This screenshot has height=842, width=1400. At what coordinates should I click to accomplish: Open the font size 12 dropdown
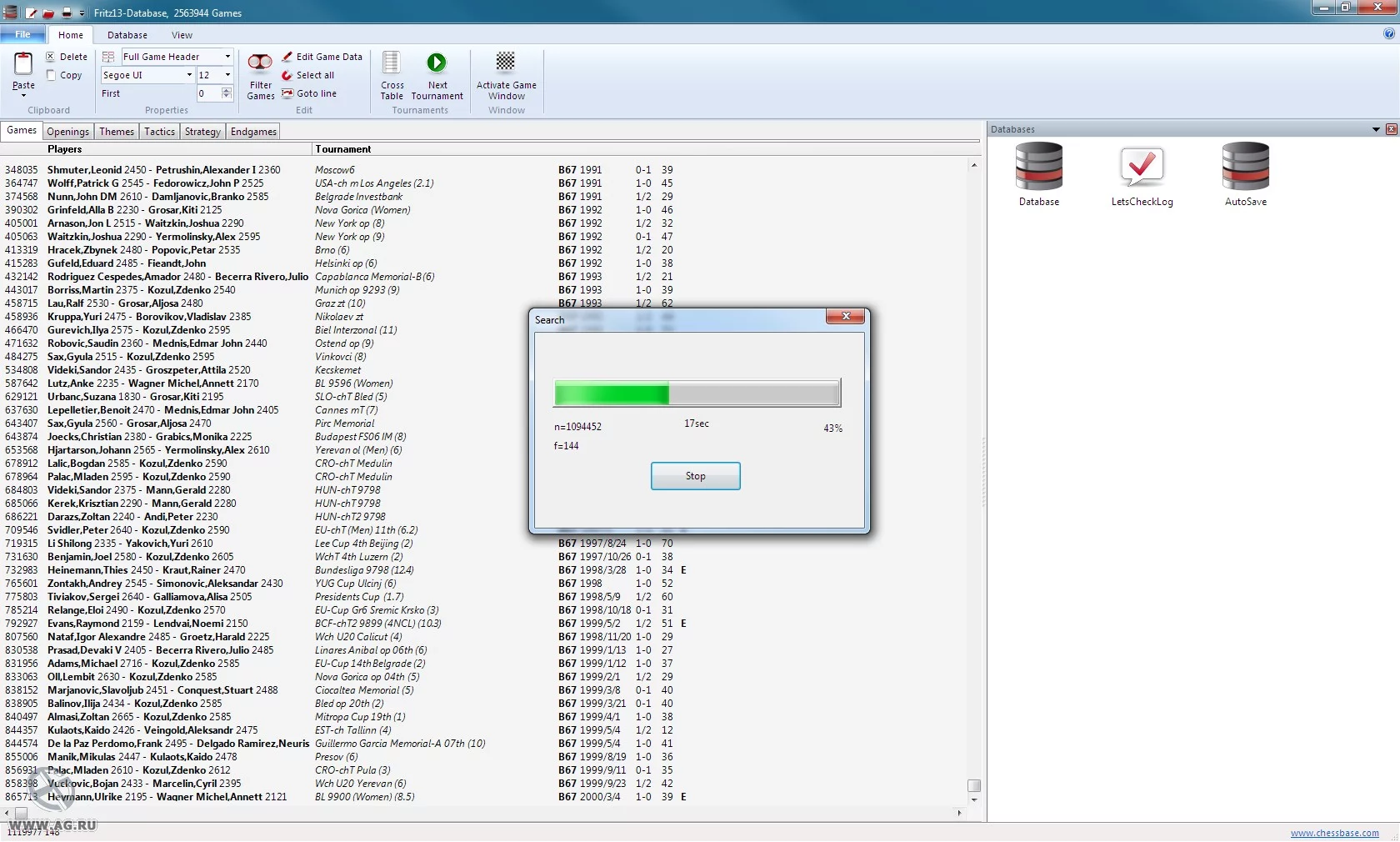point(227,75)
